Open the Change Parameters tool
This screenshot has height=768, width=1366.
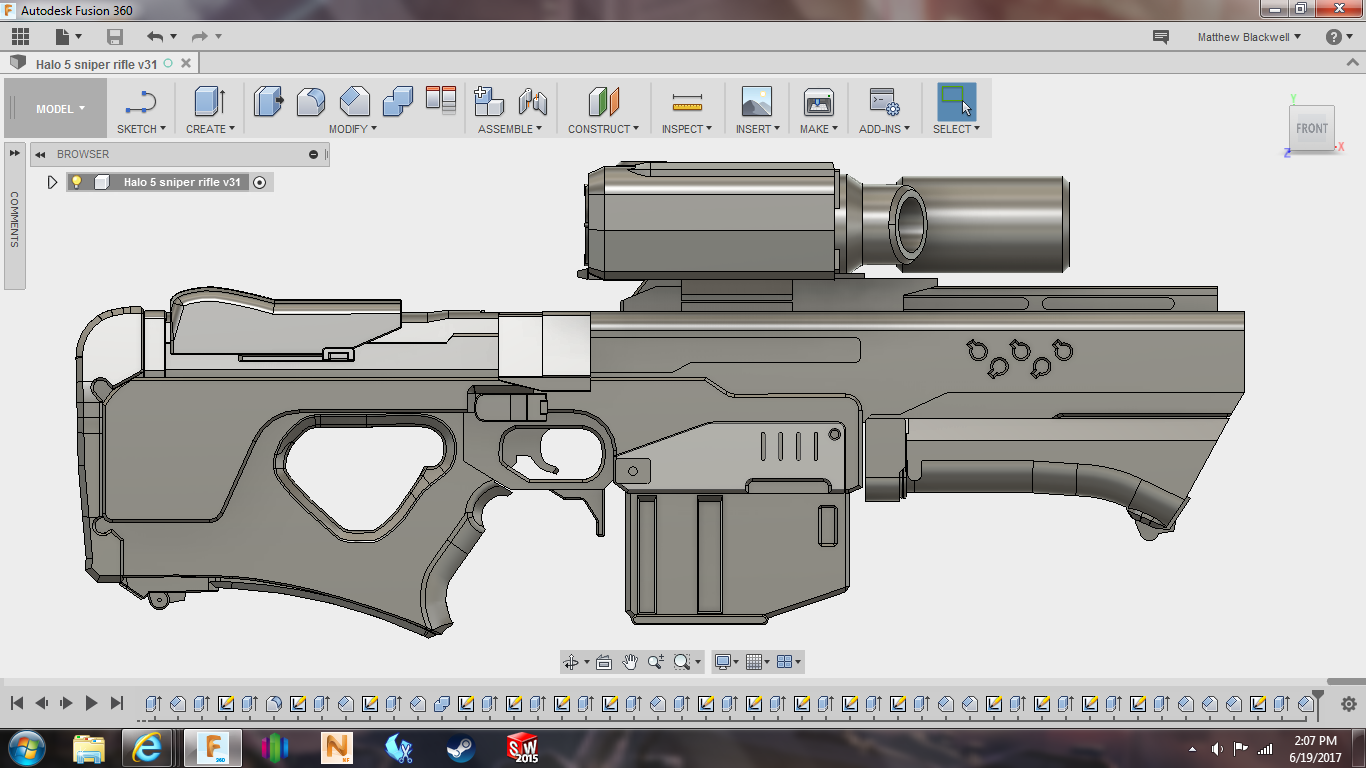(441, 99)
